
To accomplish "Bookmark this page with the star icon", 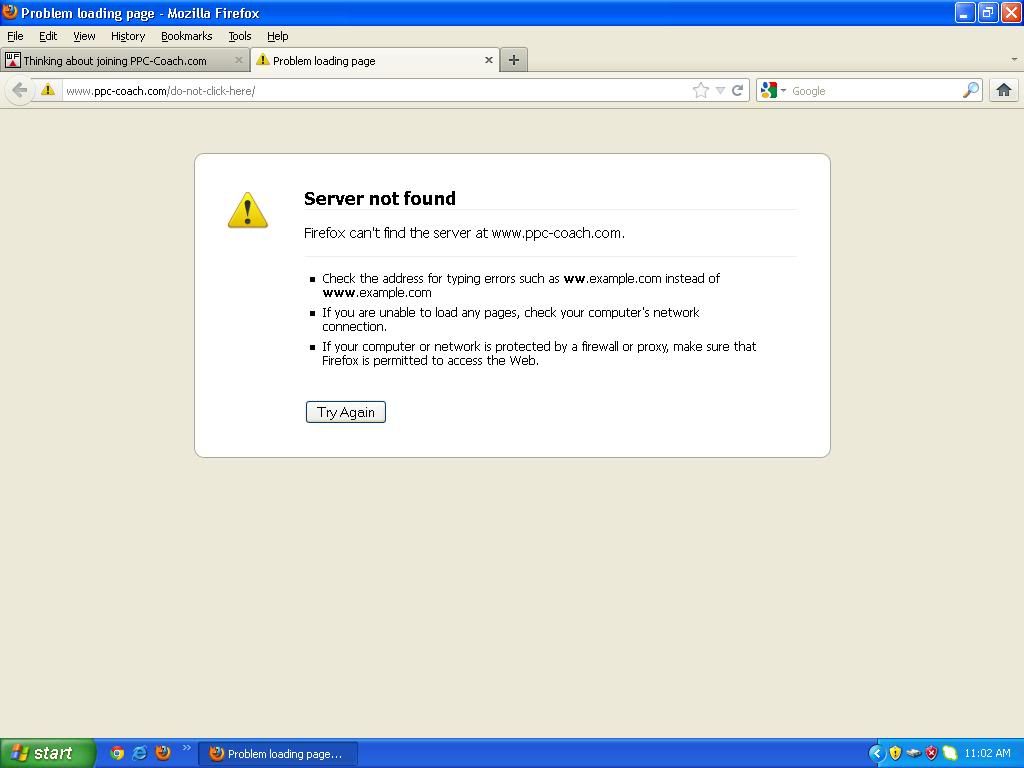I will coord(700,90).
